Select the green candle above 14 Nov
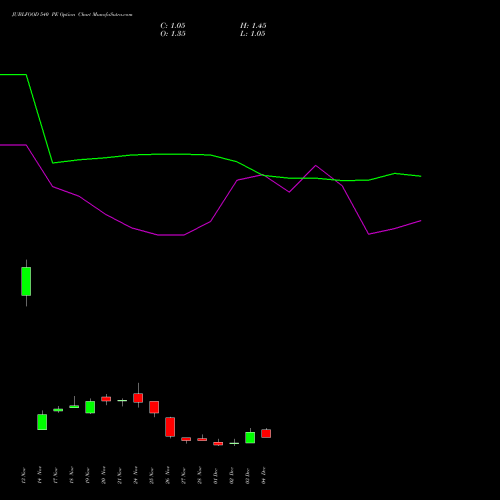The height and width of the screenshot is (500, 500). click(x=42, y=422)
